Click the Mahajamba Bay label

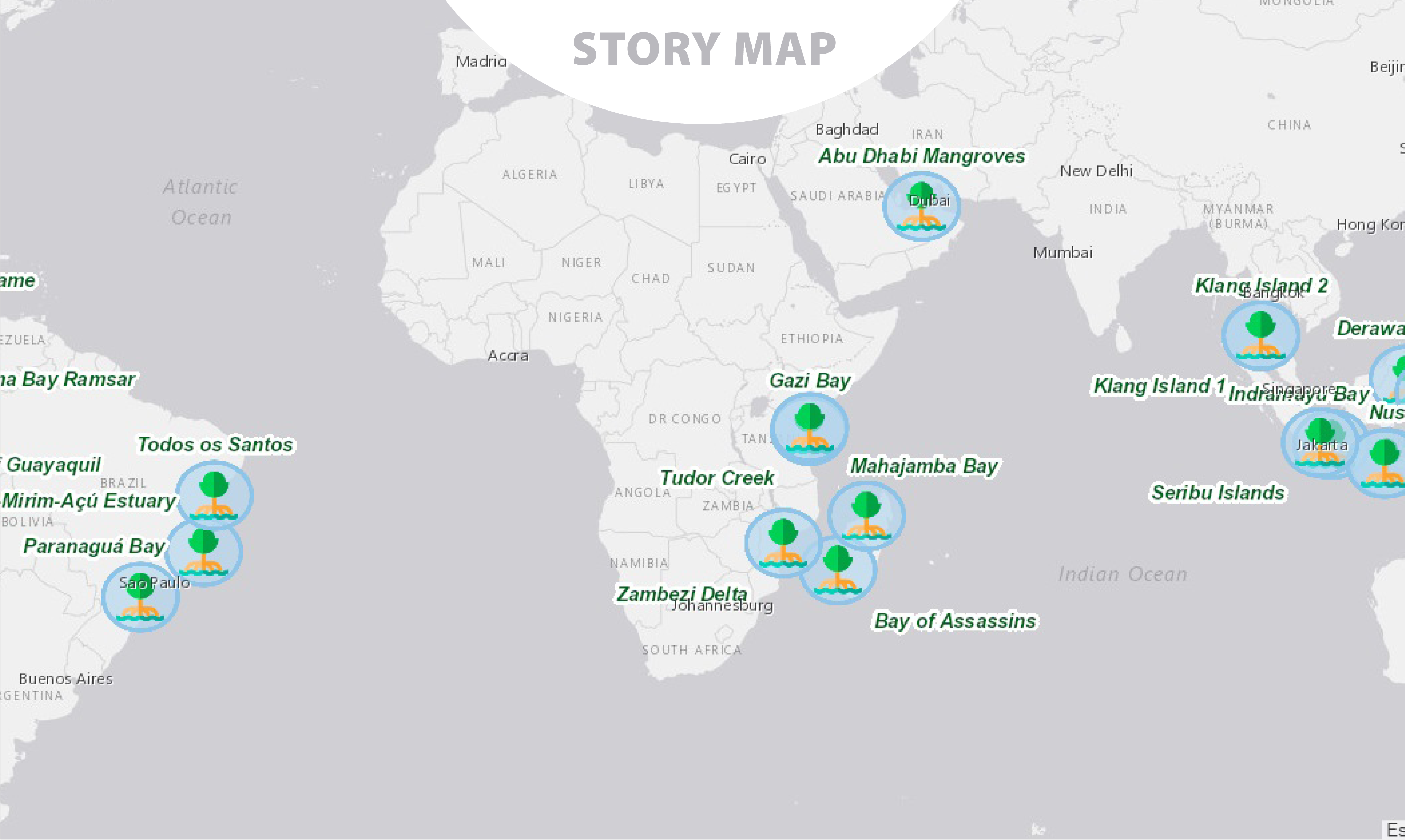pyautogui.click(x=924, y=466)
